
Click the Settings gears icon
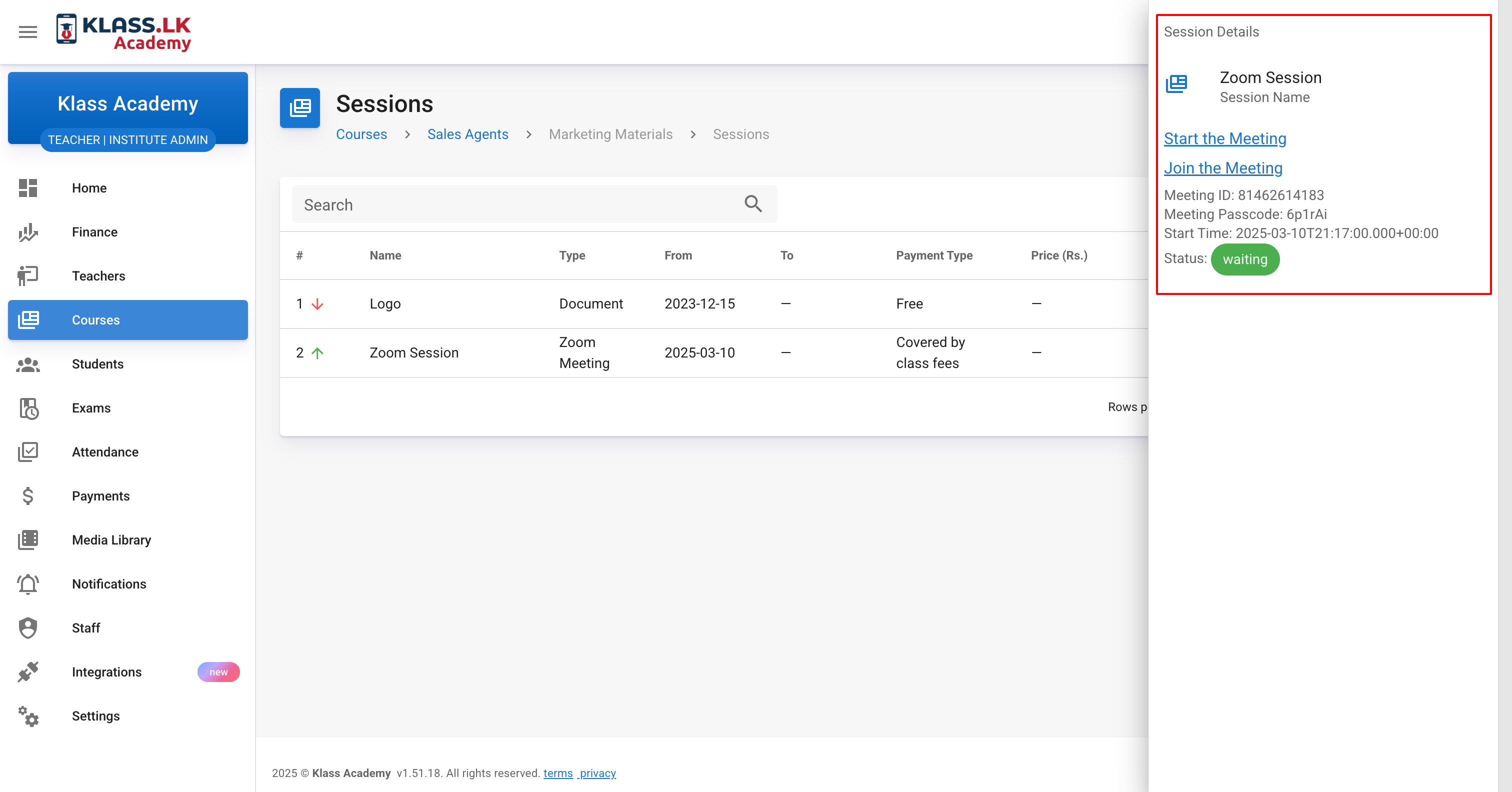click(x=27, y=716)
